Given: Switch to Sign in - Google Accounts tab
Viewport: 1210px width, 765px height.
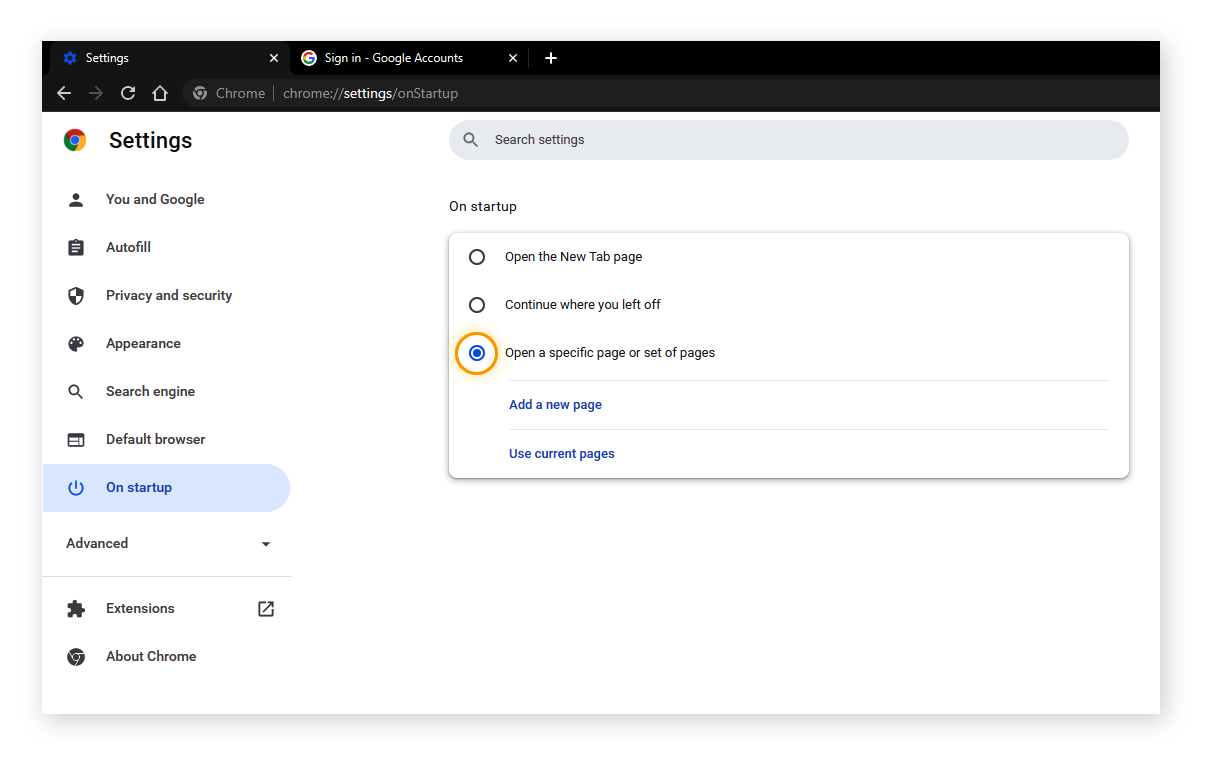Looking at the screenshot, I should pyautogui.click(x=409, y=58).
